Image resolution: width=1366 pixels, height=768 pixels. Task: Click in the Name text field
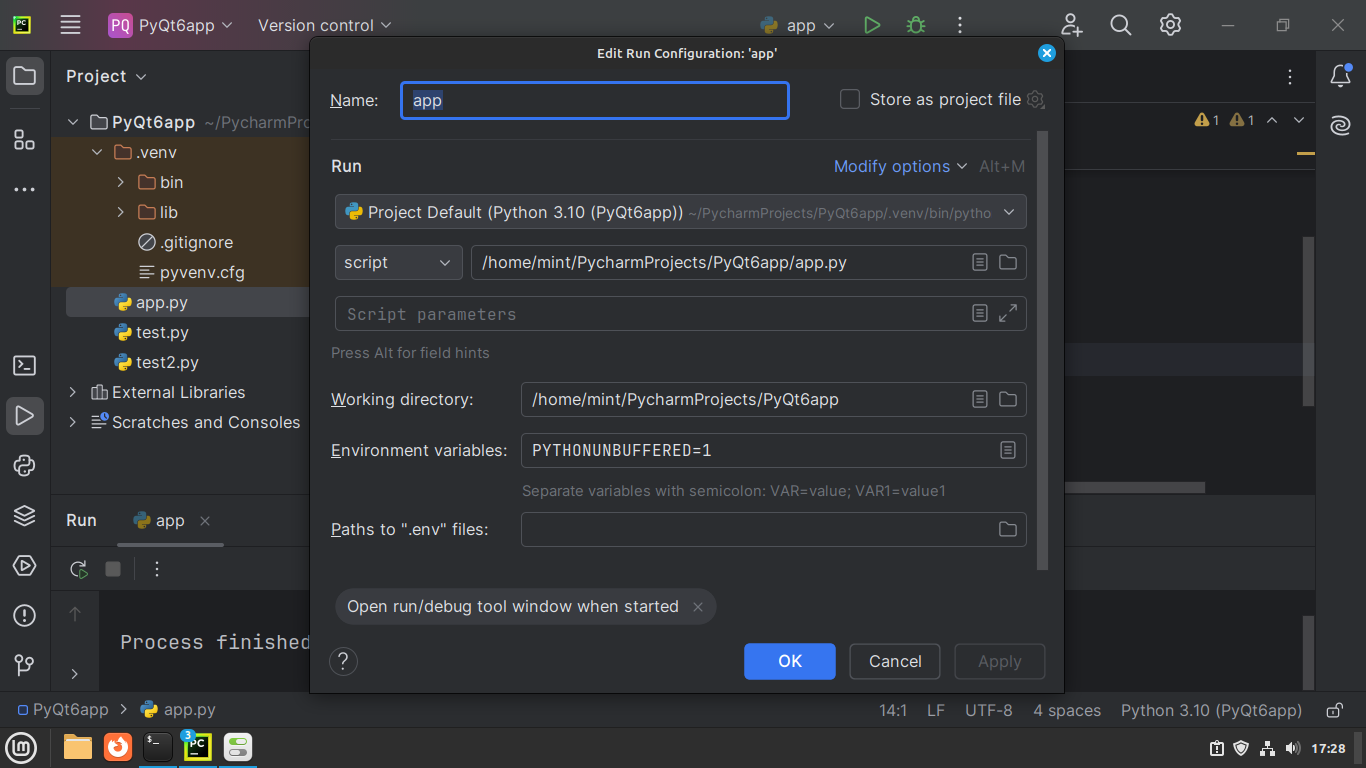[595, 100]
